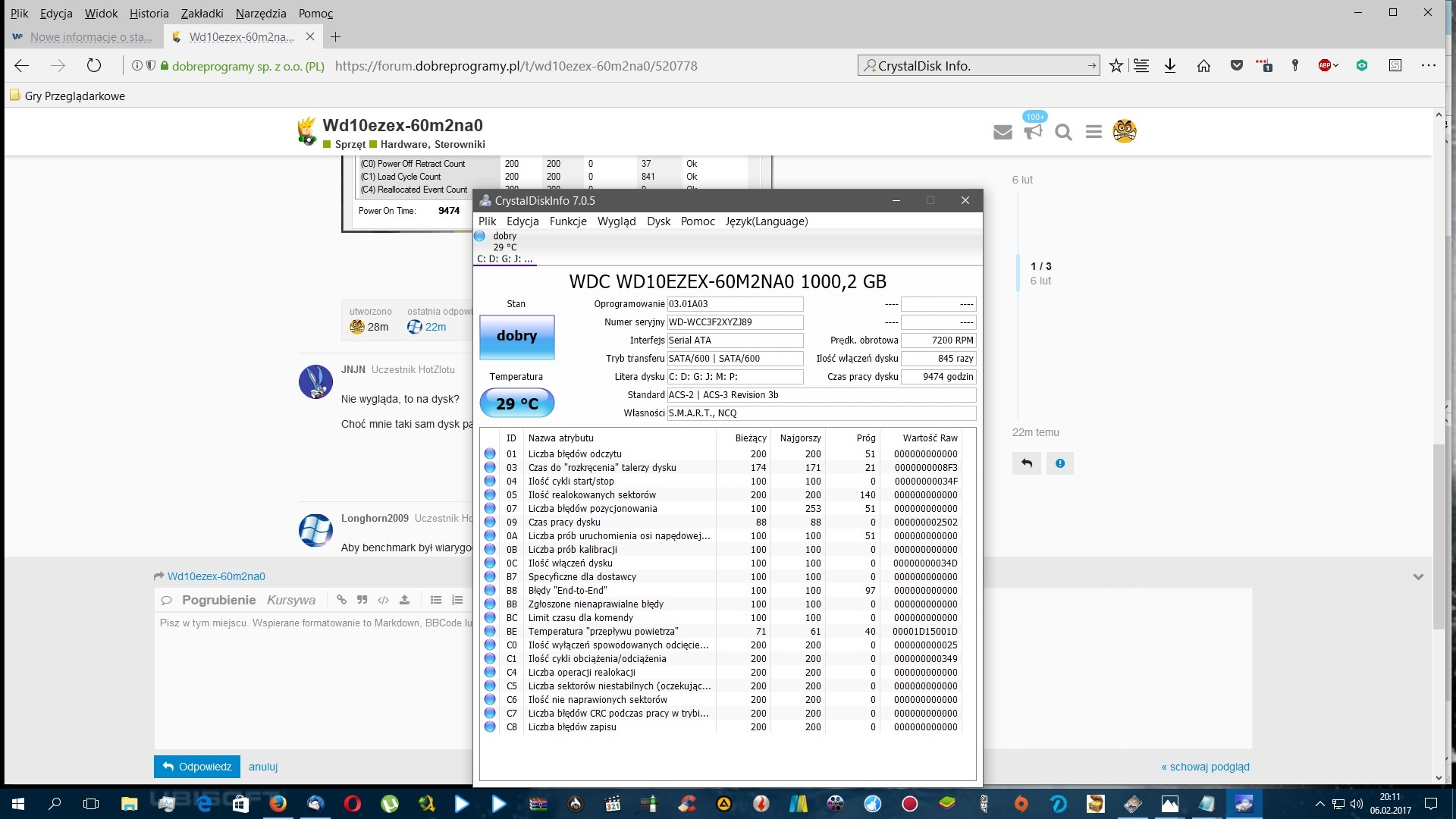Open Gry Przeglądarkowe bookmarks folder
This screenshot has height=819, width=1456.
(67, 96)
